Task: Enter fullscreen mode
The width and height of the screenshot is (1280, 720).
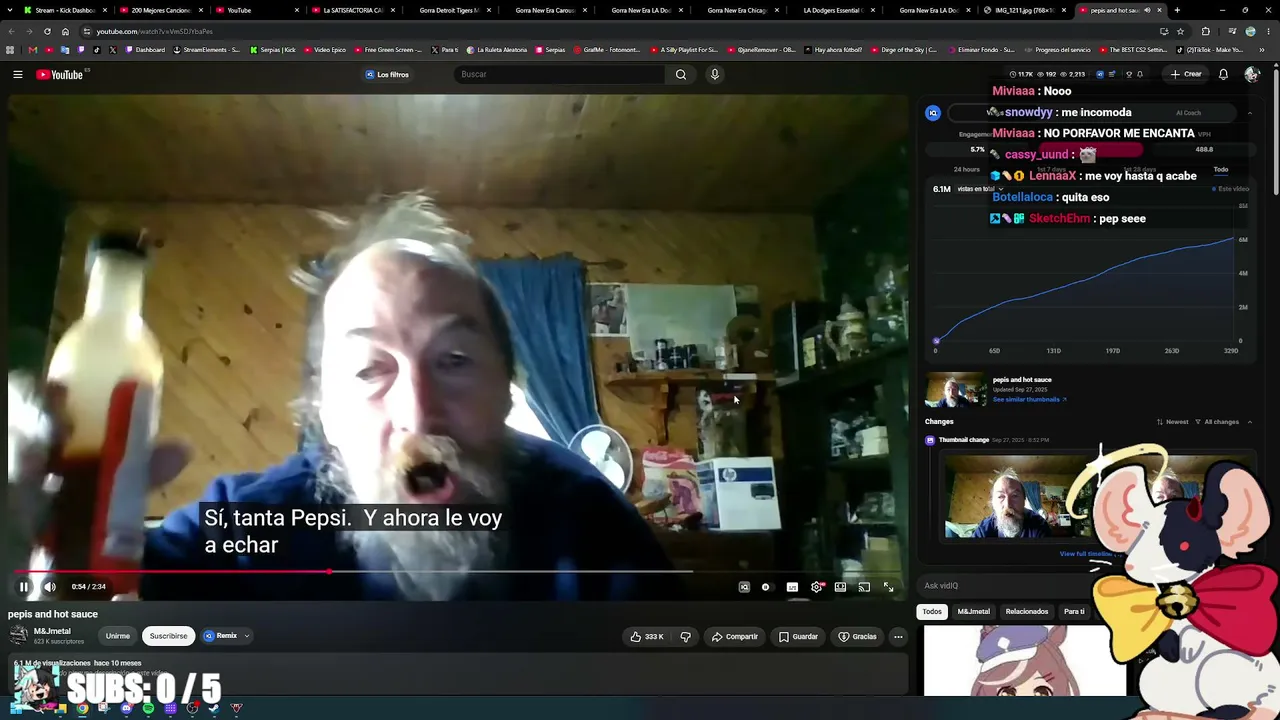Action: [888, 587]
